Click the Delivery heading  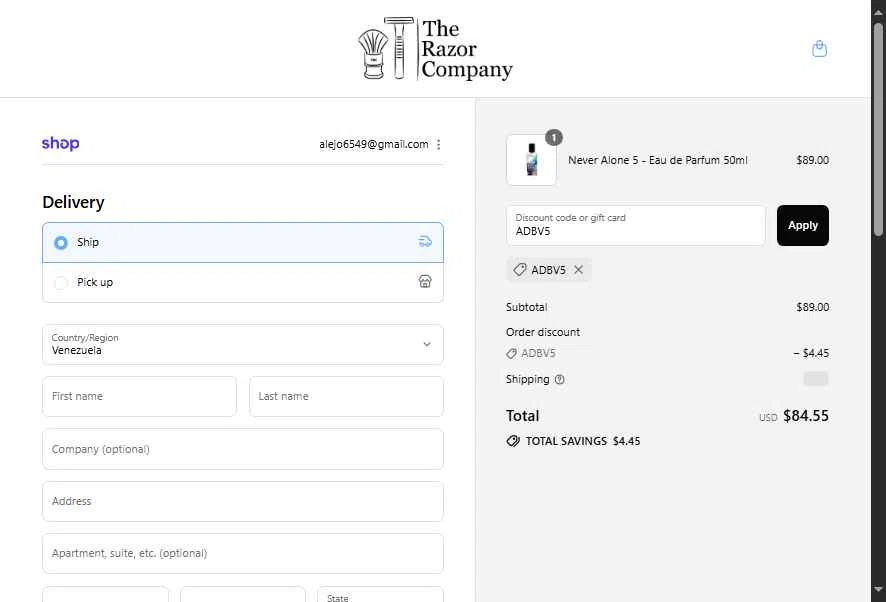pyautogui.click(x=73, y=202)
